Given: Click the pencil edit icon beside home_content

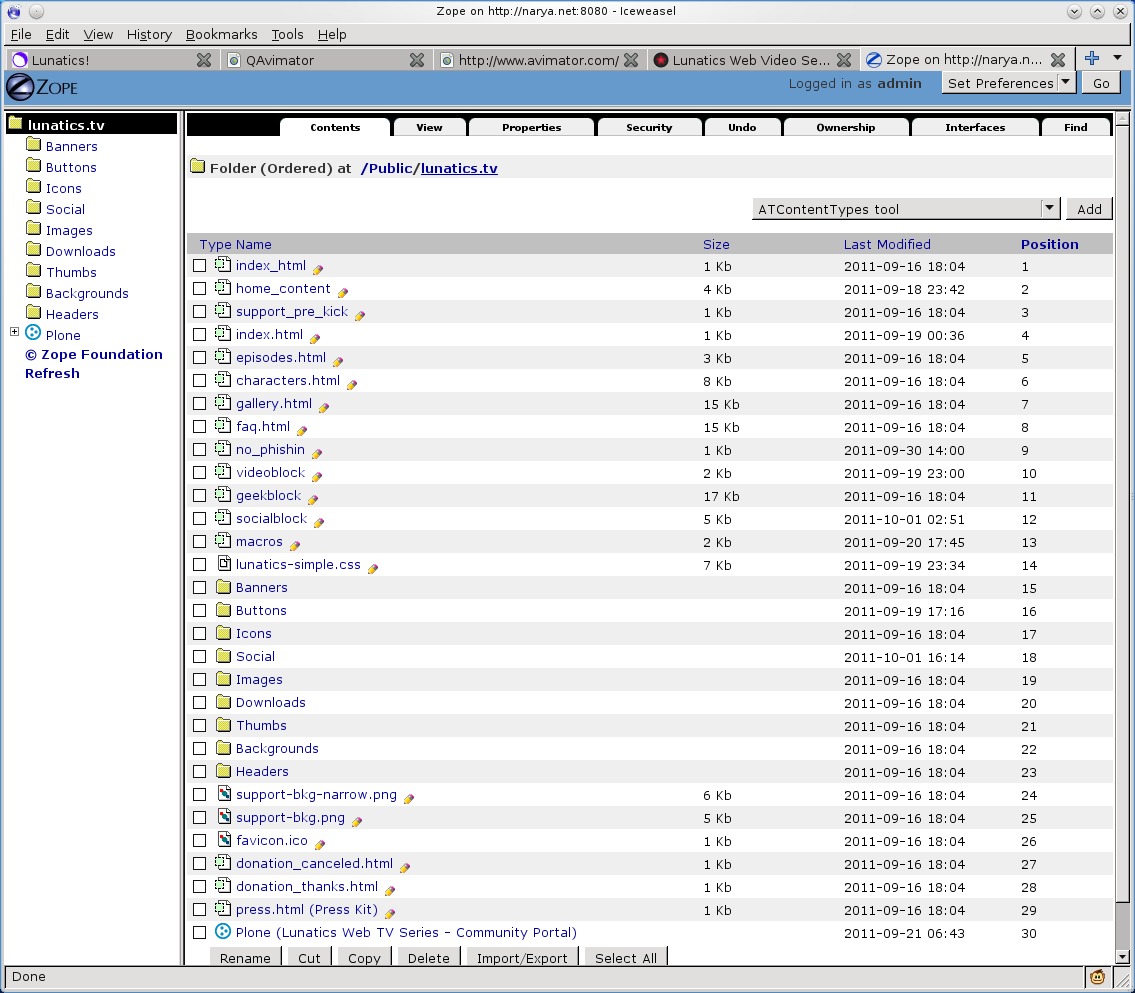Looking at the screenshot, I should [342, 292].
